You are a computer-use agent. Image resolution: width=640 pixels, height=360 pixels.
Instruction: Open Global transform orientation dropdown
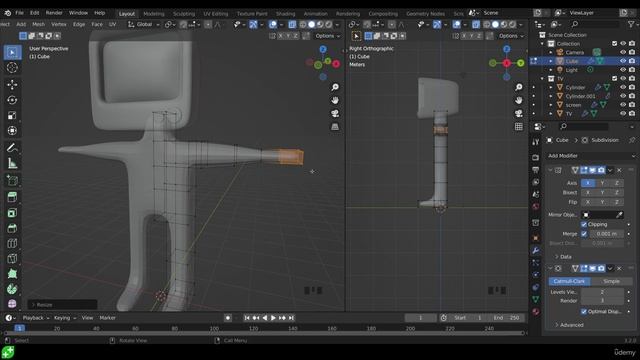pyautogui.click(x=144, y=24)
